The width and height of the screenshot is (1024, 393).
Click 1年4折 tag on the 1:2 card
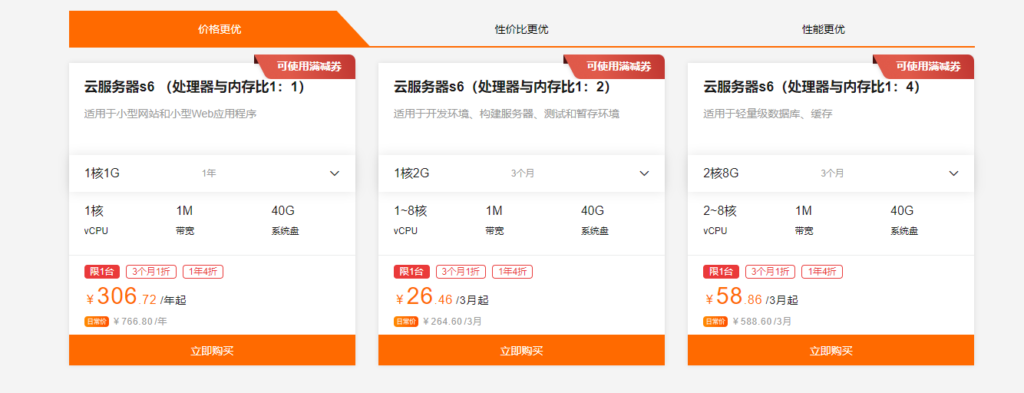click(513, 272)
